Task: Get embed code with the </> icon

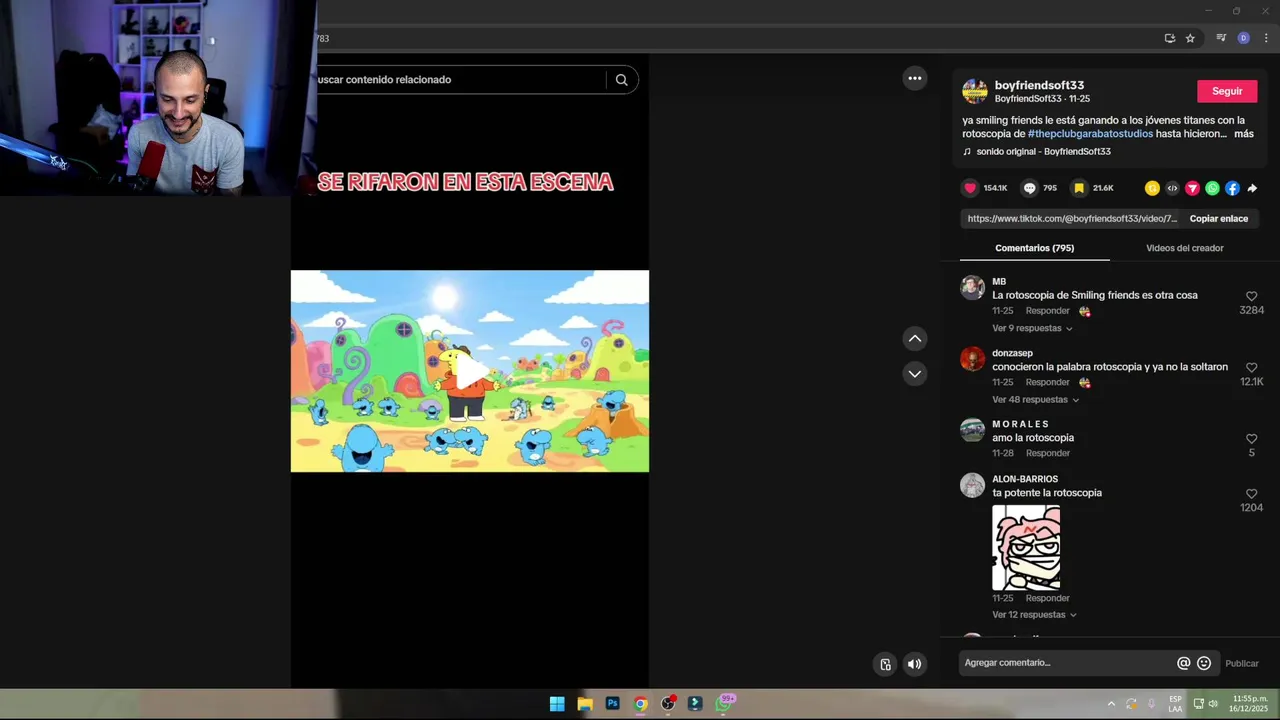Action: [1172, 188]
